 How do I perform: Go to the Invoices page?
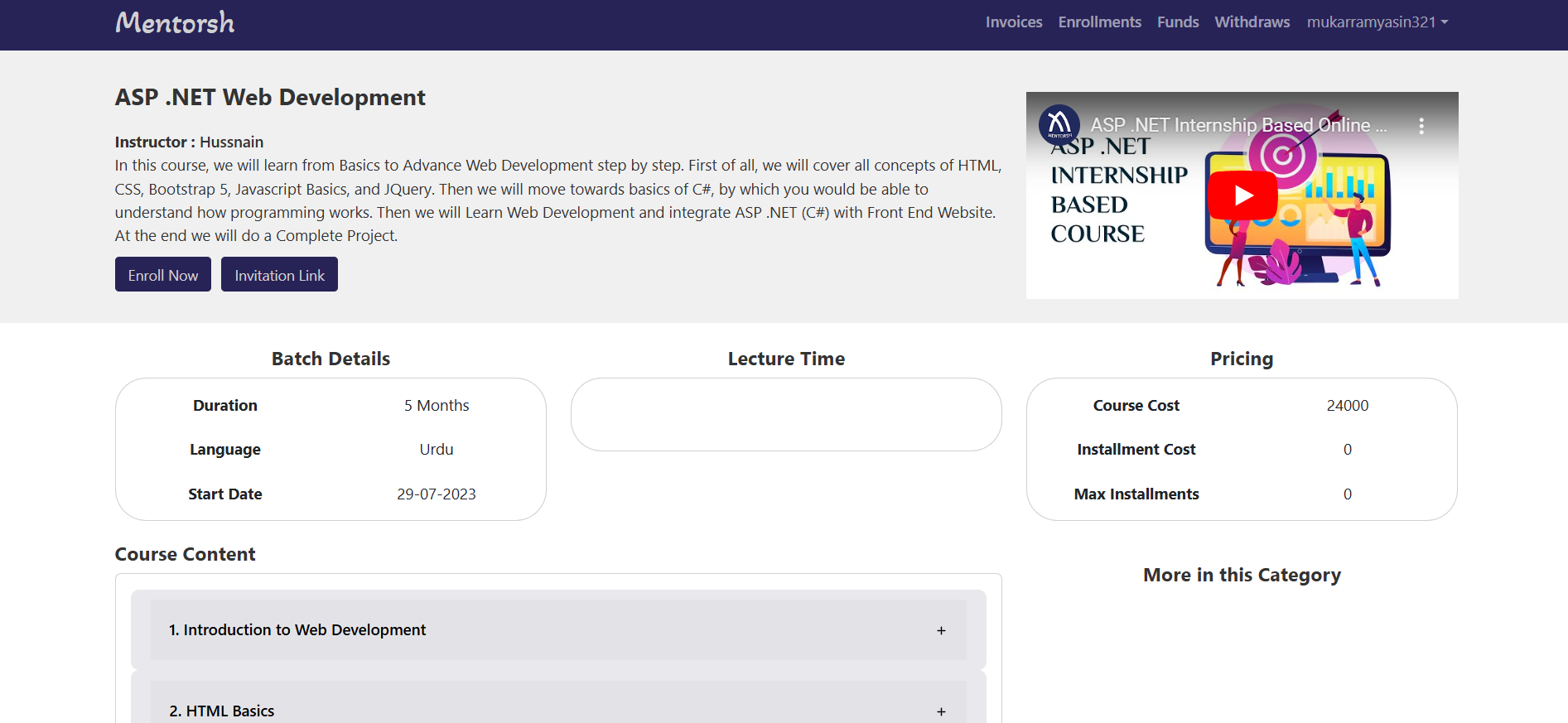click(1013, 22)
